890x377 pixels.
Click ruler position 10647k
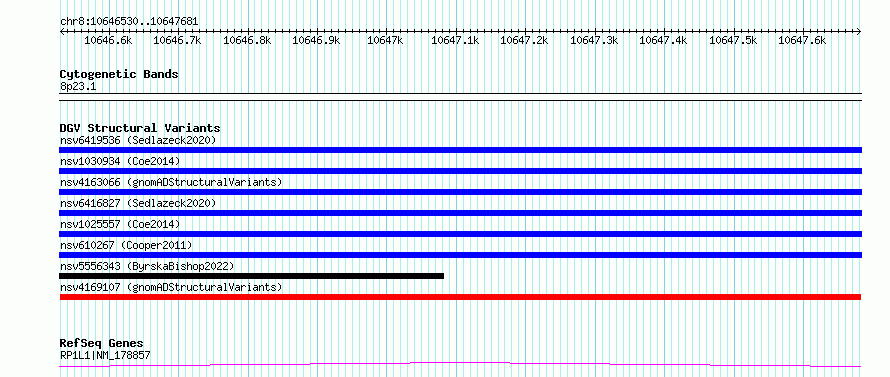385,40
